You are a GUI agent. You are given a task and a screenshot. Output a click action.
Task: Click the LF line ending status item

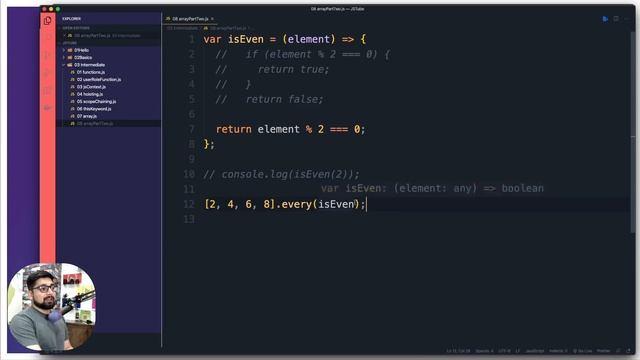(517, 351)
